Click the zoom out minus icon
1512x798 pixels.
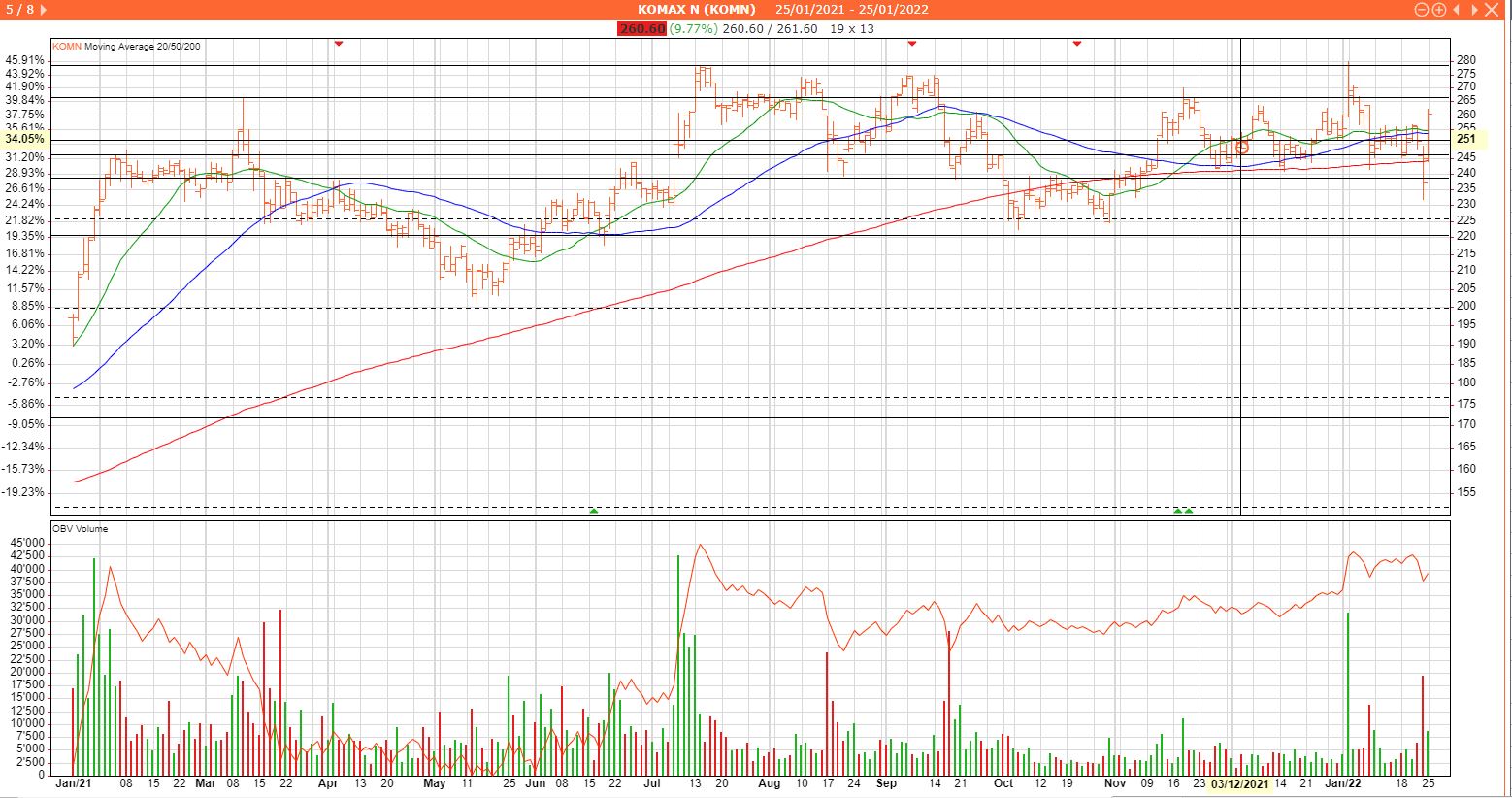[x=1422, y=10]
